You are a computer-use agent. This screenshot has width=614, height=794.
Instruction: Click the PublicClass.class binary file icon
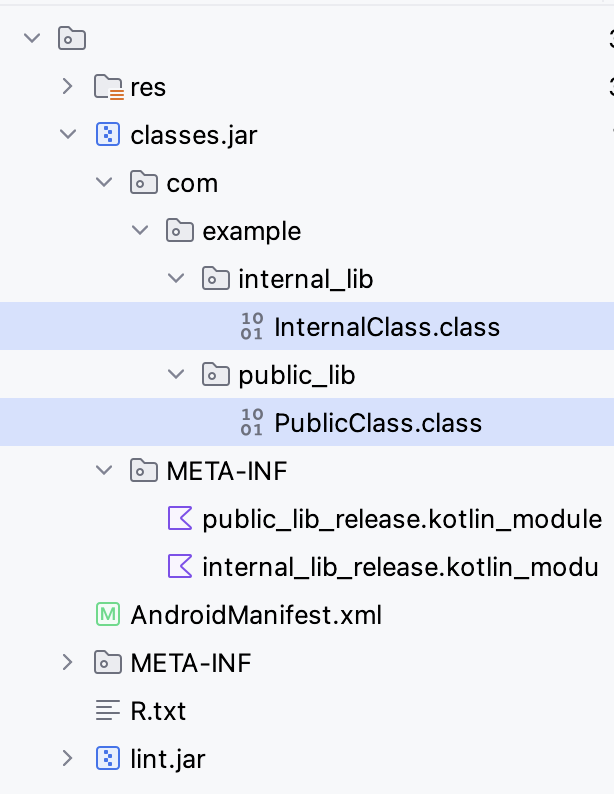pyautogui.click(x=252, y=422)
